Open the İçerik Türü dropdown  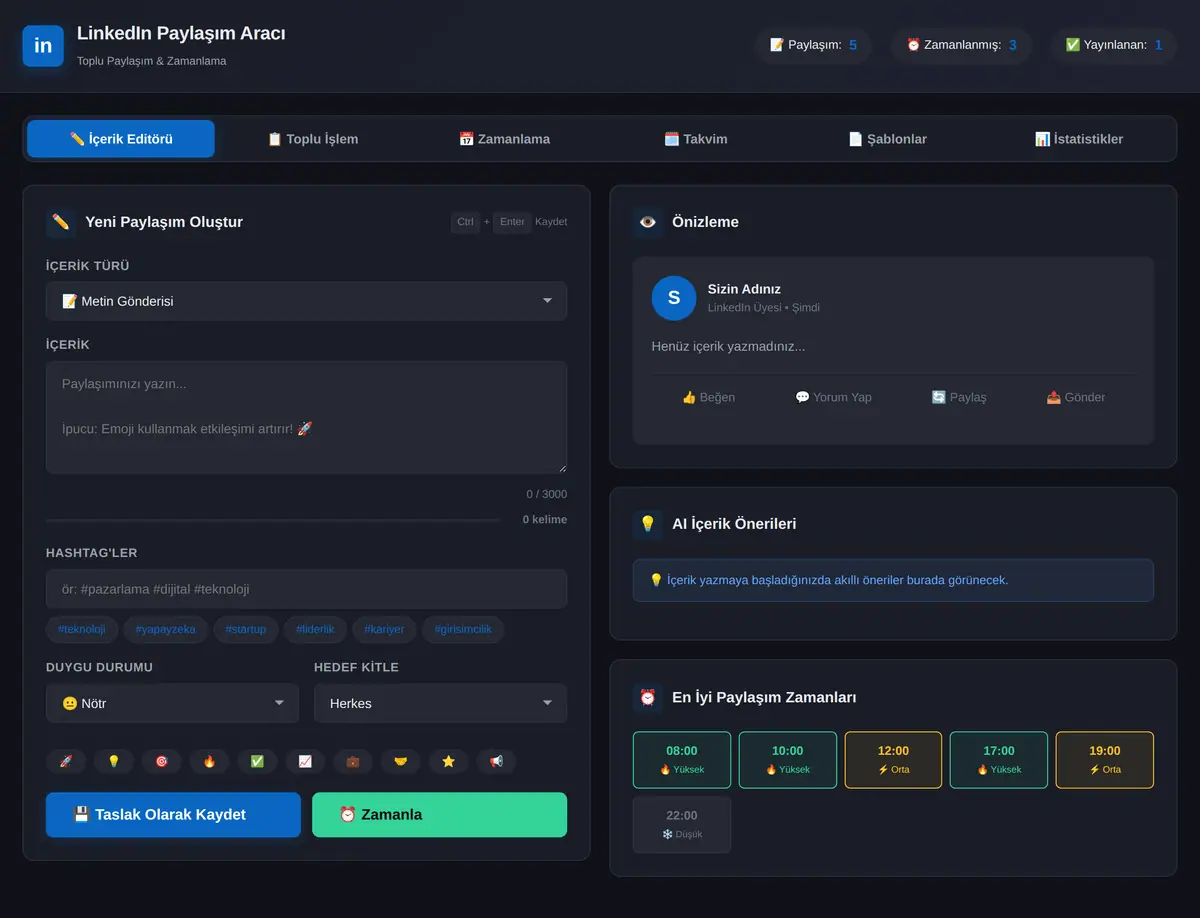point(306,301)
